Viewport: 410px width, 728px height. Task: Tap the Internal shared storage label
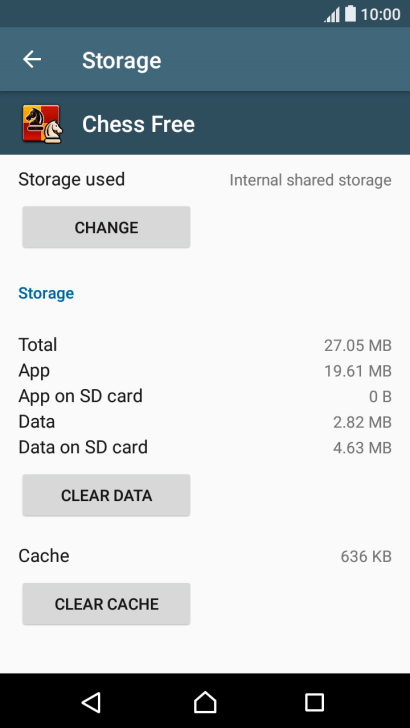click(x=310, y=180)
